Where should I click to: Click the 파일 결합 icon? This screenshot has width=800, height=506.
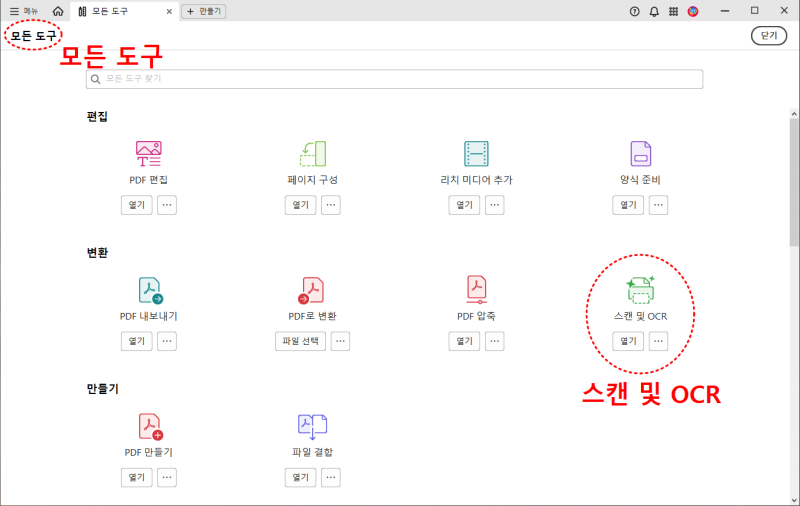pyautogui.click(x=312, y=427)
